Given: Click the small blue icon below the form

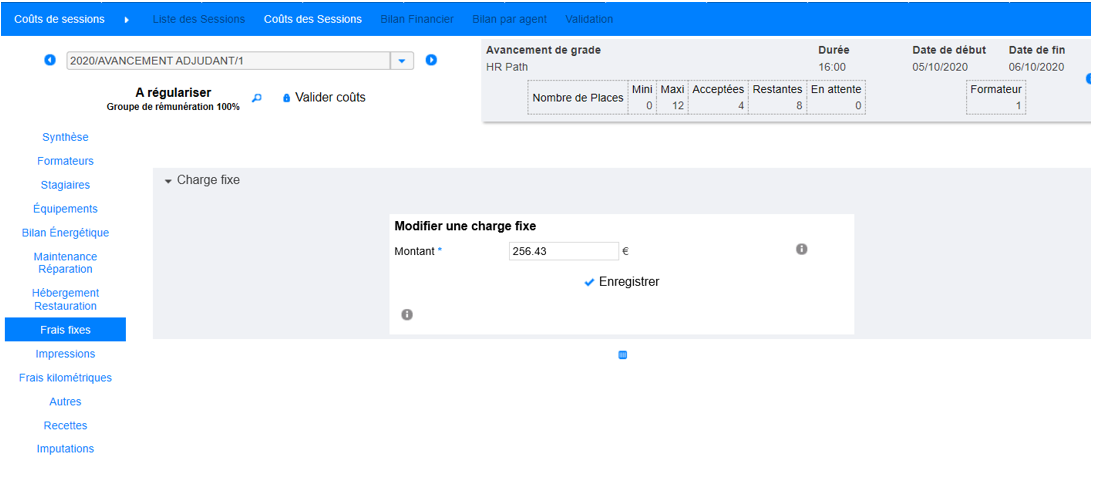Looking at the screenshot, I should [622, 354].
